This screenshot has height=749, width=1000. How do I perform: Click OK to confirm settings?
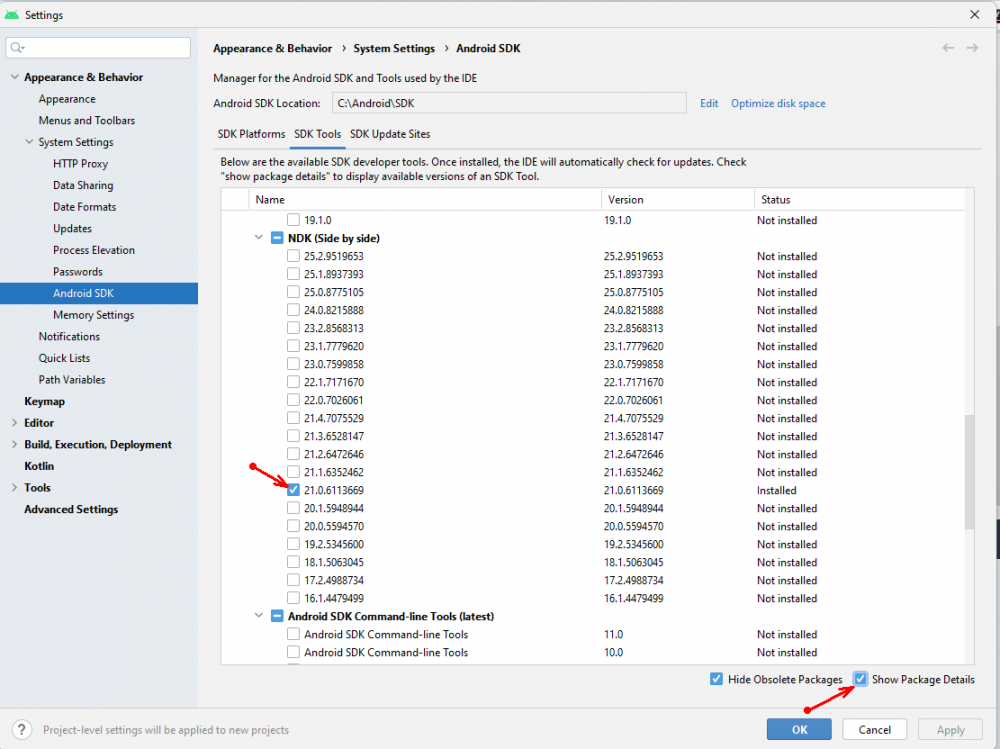(799, 729)
